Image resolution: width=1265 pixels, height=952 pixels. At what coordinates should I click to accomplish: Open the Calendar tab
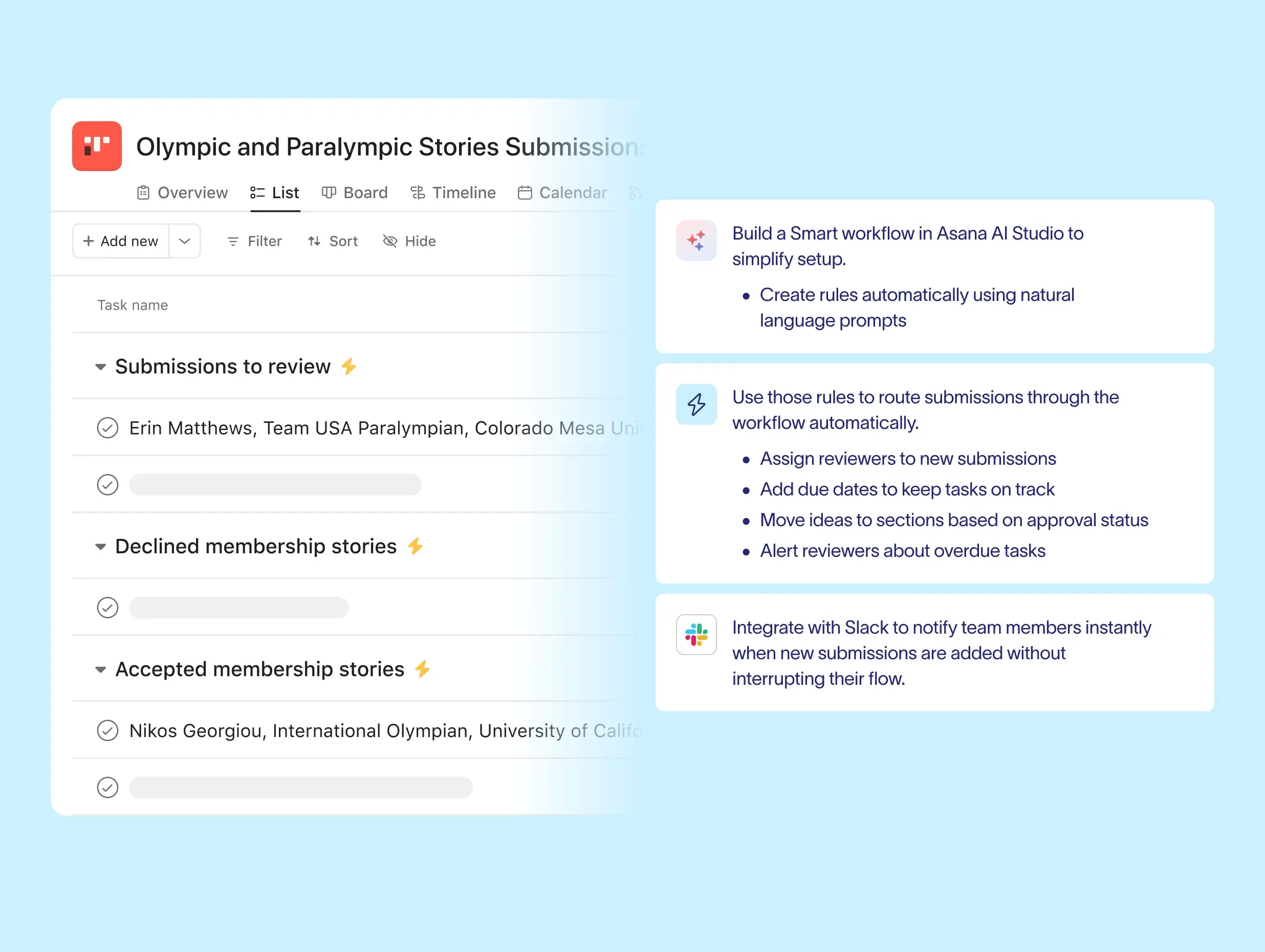[x=562, y=193]
